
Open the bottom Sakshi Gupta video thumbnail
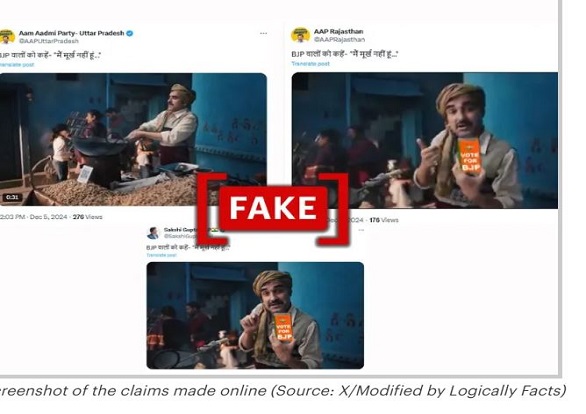click(x=255, y=315)
